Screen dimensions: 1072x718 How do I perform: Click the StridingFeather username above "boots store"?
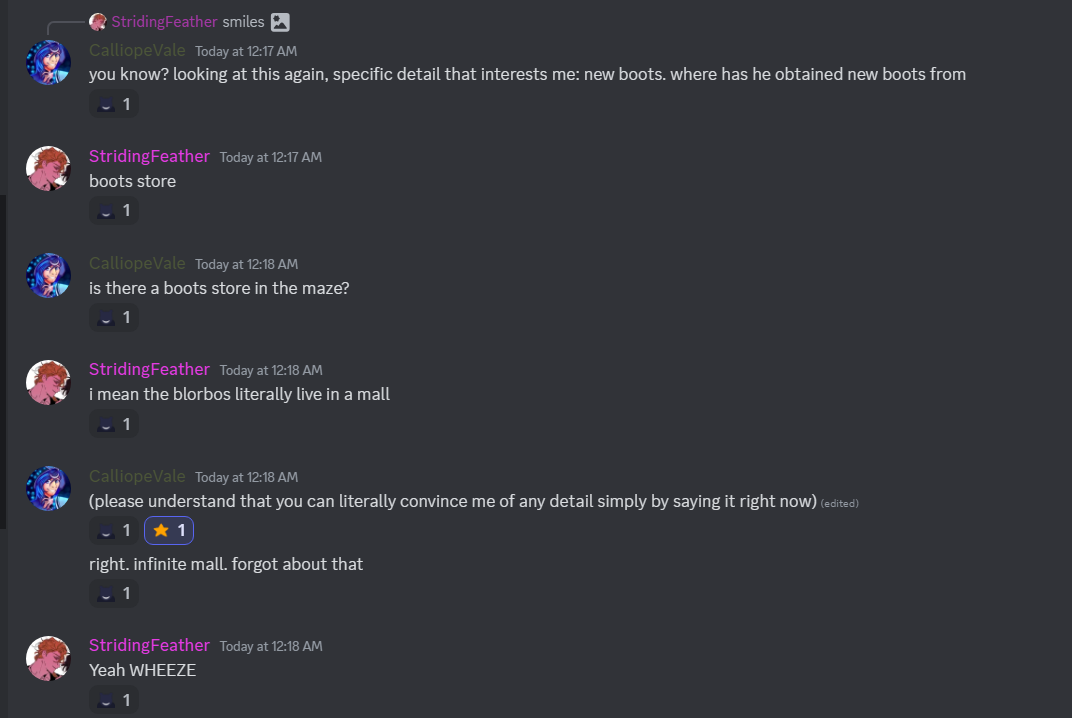coord(149,156)
